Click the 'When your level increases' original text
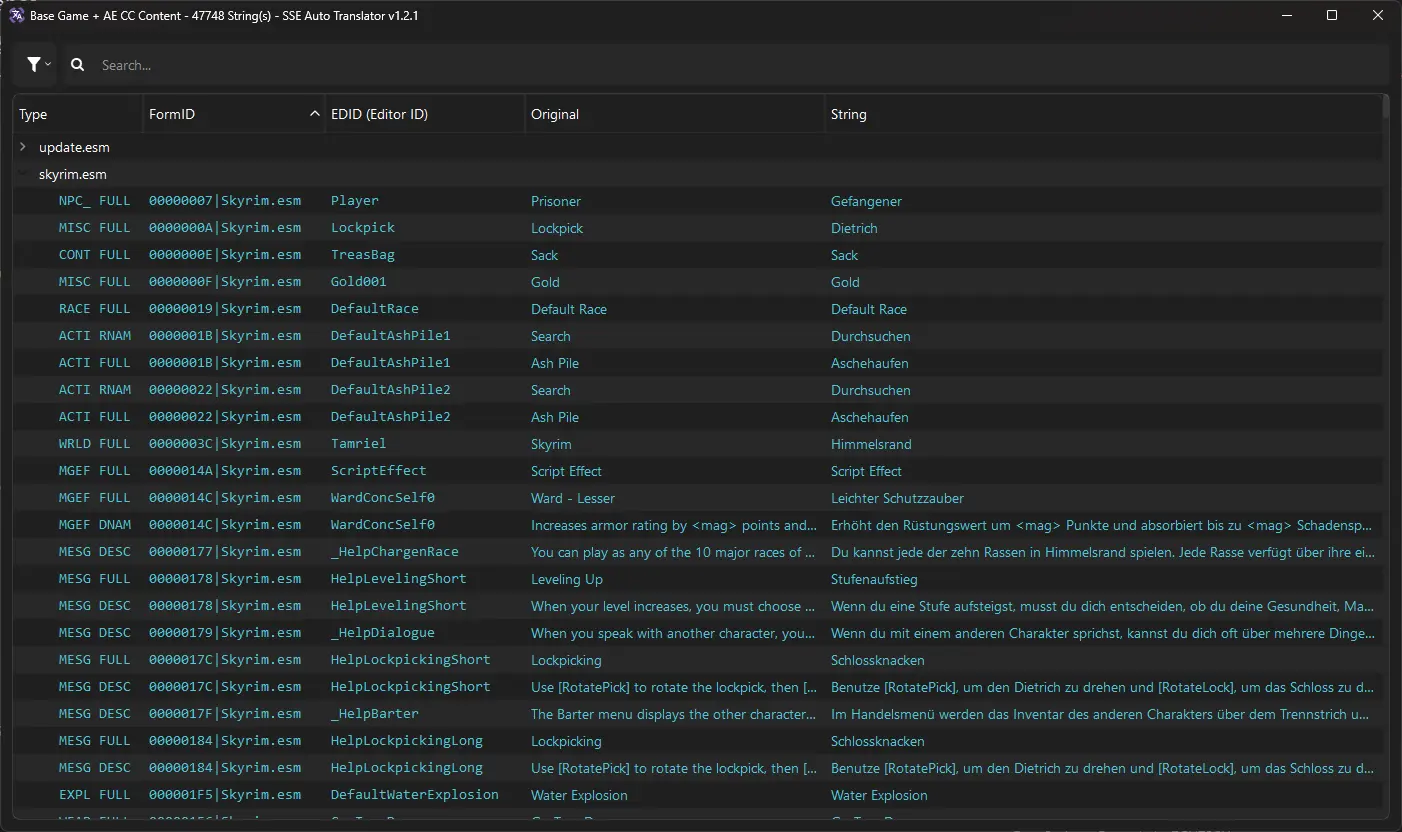Image resolution: width=1402 pixels, height=832 pixels. [674, 606]
